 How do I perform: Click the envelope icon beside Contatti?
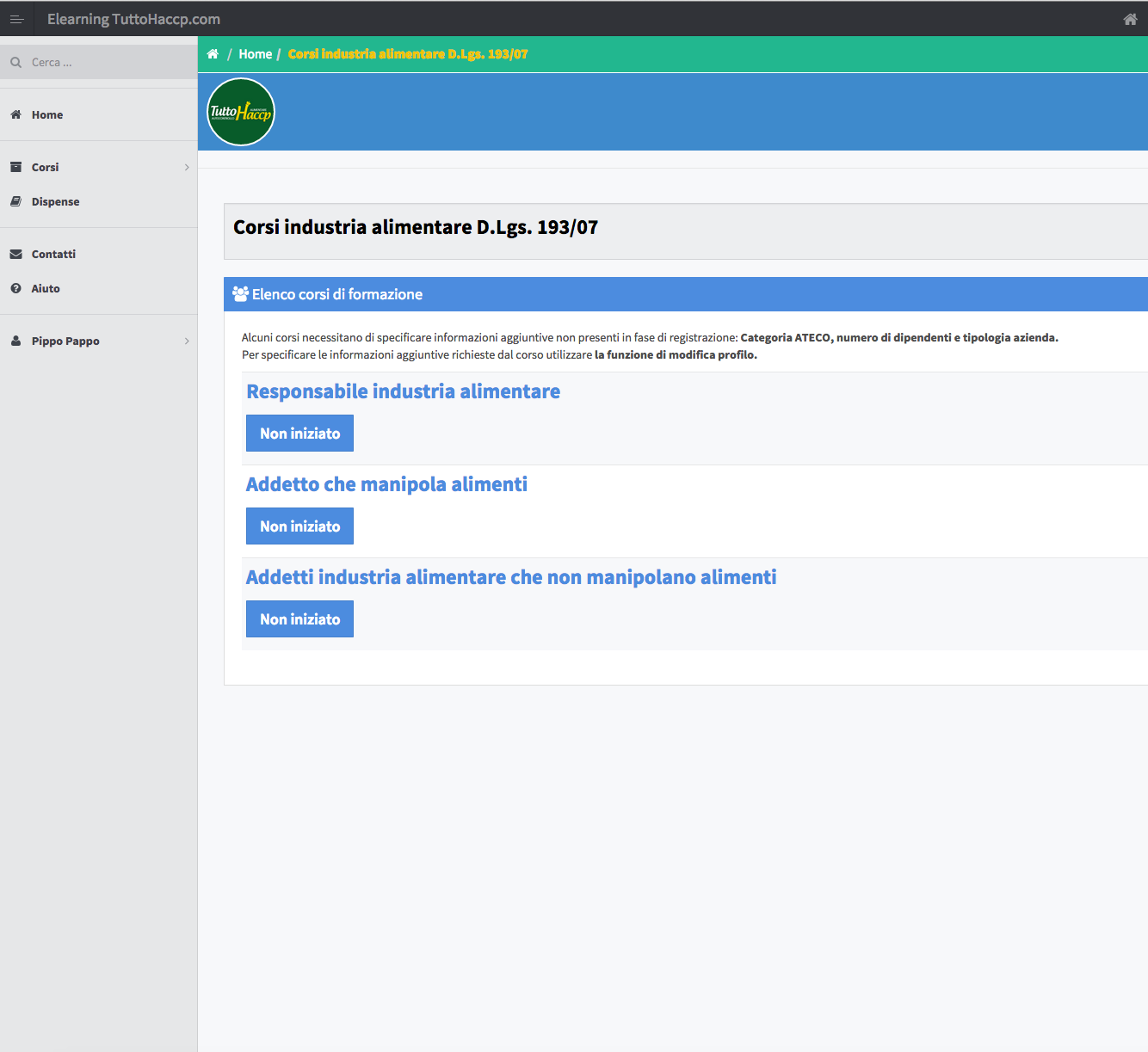pyautogui.click(x=15, y=254)
